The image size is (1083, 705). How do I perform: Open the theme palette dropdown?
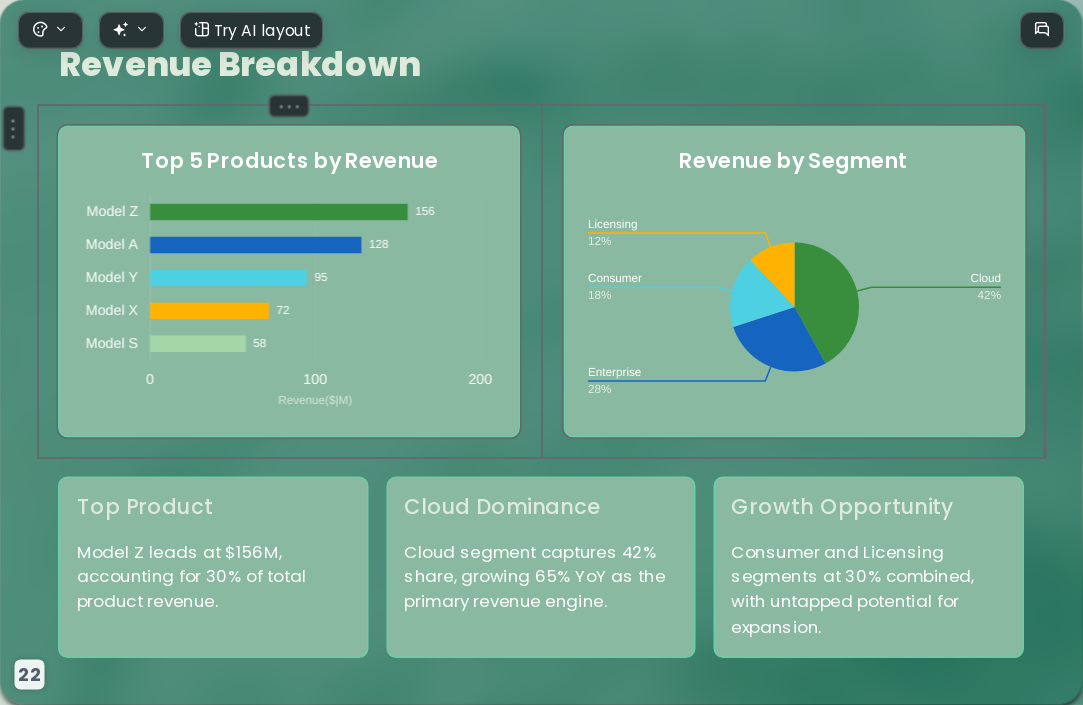[x=50, y=30]
